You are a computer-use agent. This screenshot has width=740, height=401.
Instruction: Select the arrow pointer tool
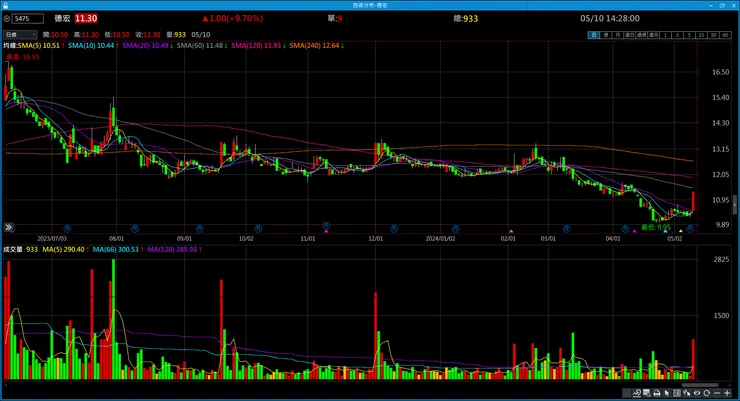pyautogui.click(x=666, y=393)
